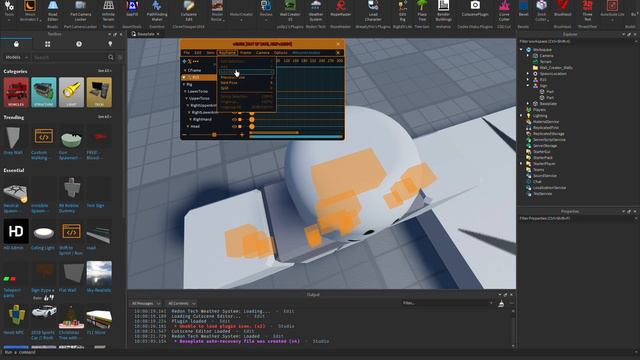Viewport: 640px width, 360px height.
Task: Expand the SpawnLocation node in Explorer
Action: [x=528, y=74]
